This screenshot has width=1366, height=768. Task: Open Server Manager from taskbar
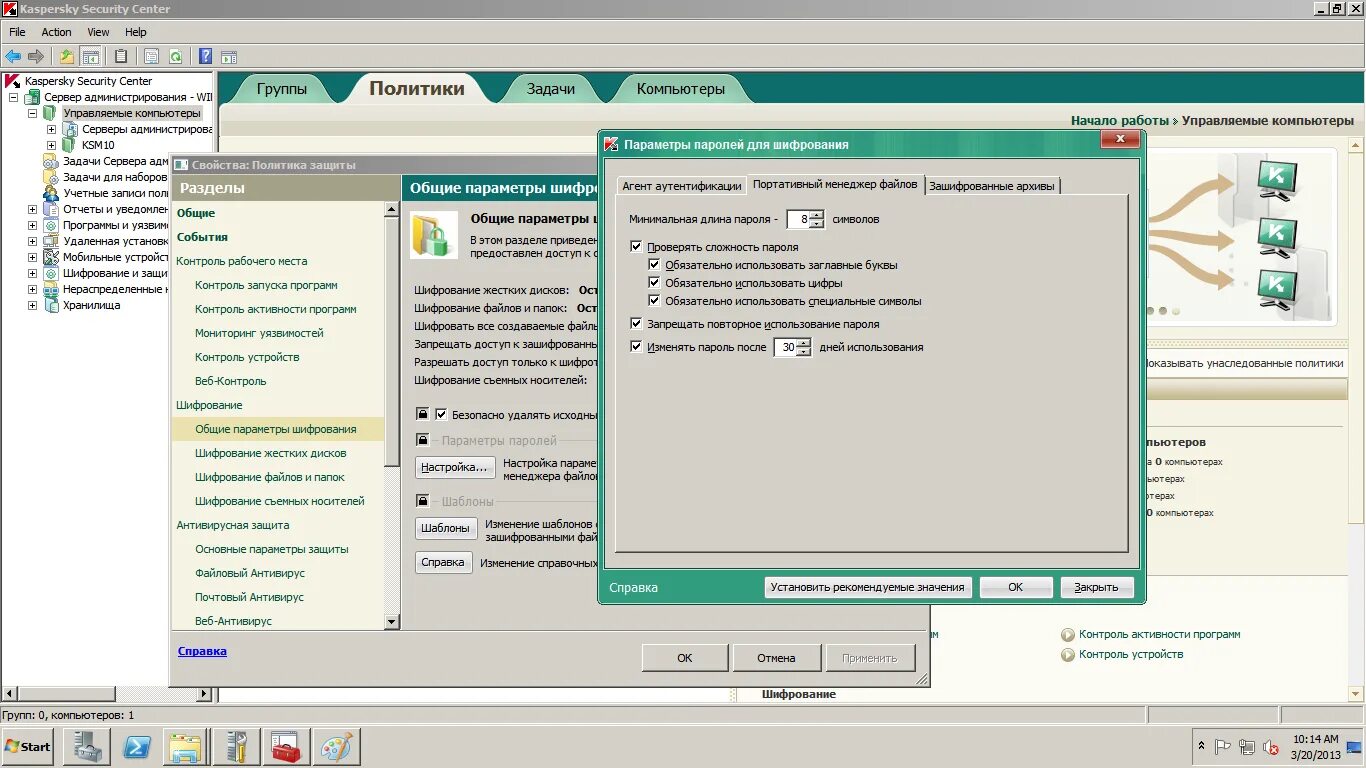86,747
